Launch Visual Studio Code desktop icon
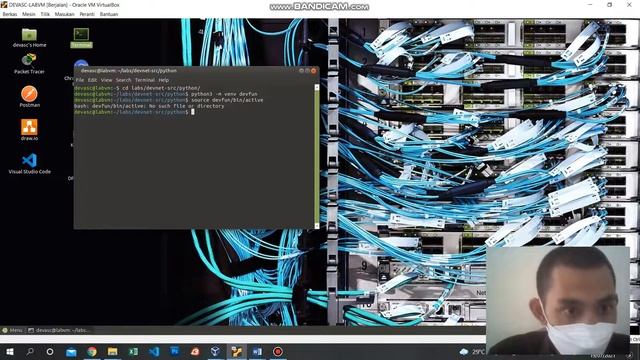 (29, 160)
